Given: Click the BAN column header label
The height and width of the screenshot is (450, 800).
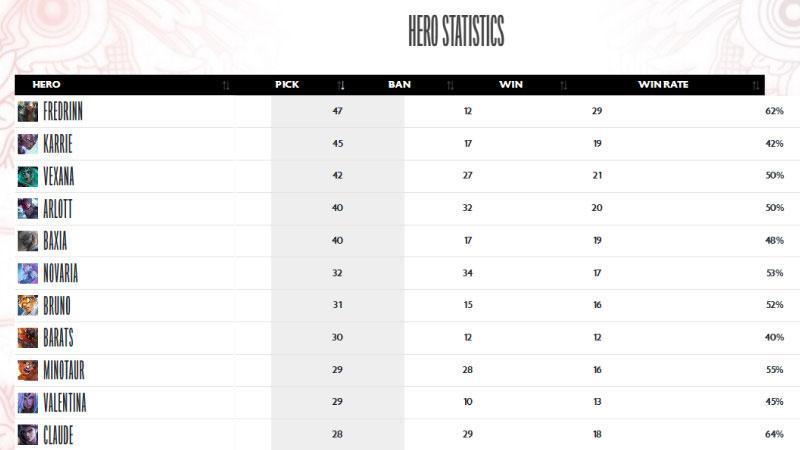Looking at the screenshot, I should click(x=399, y=85).
